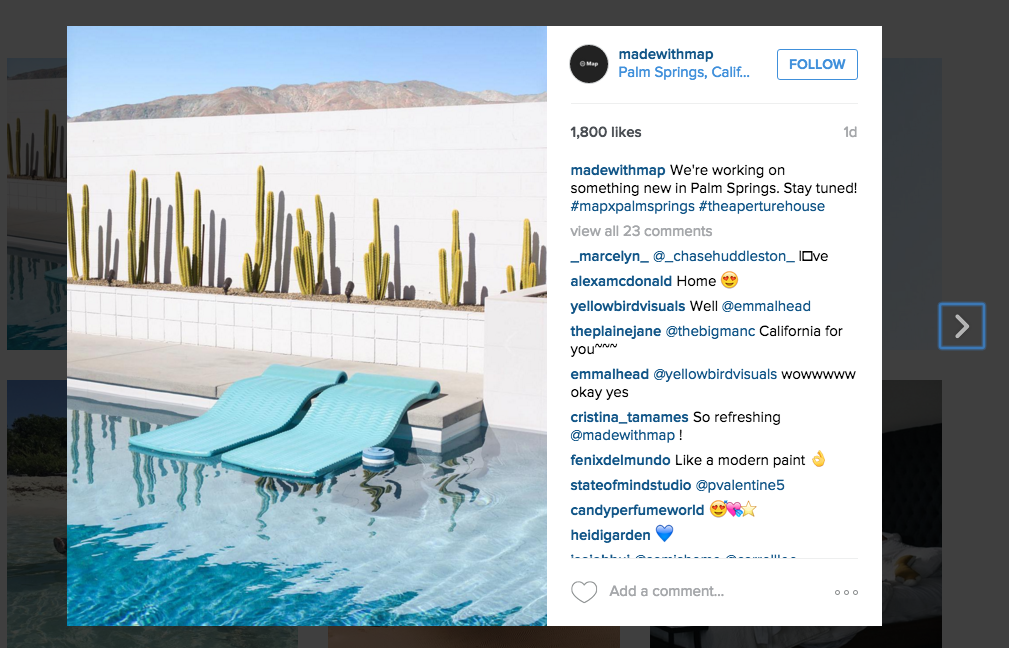This screenshot has height=648, width=1009.
Task: Open the #theaperturehouse hashtag
Action: point(762,207)
